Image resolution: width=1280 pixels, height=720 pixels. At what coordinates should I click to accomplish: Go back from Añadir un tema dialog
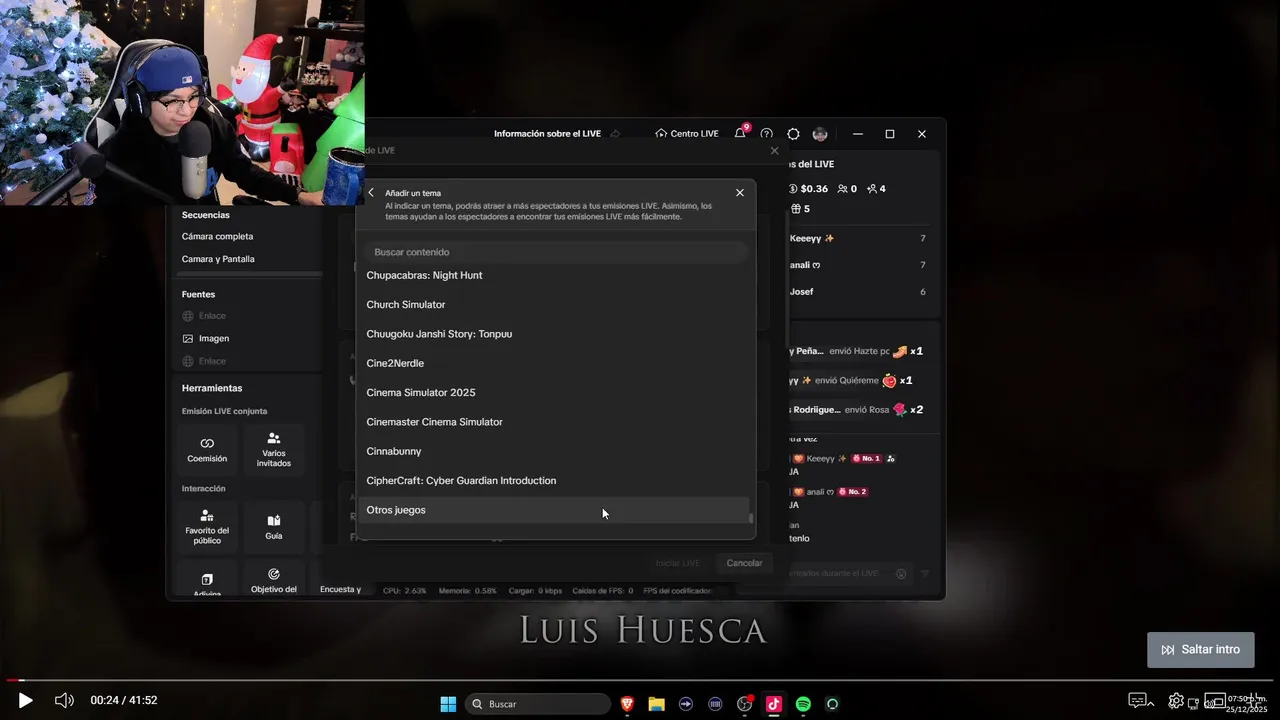point(371,193)
